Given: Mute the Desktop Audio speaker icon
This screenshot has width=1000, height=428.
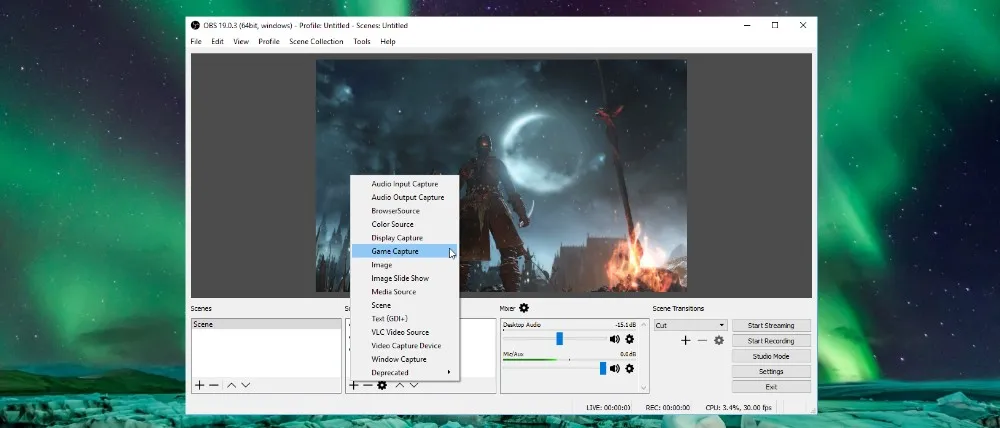Looking at the screenshot, I should coord(615,339).
